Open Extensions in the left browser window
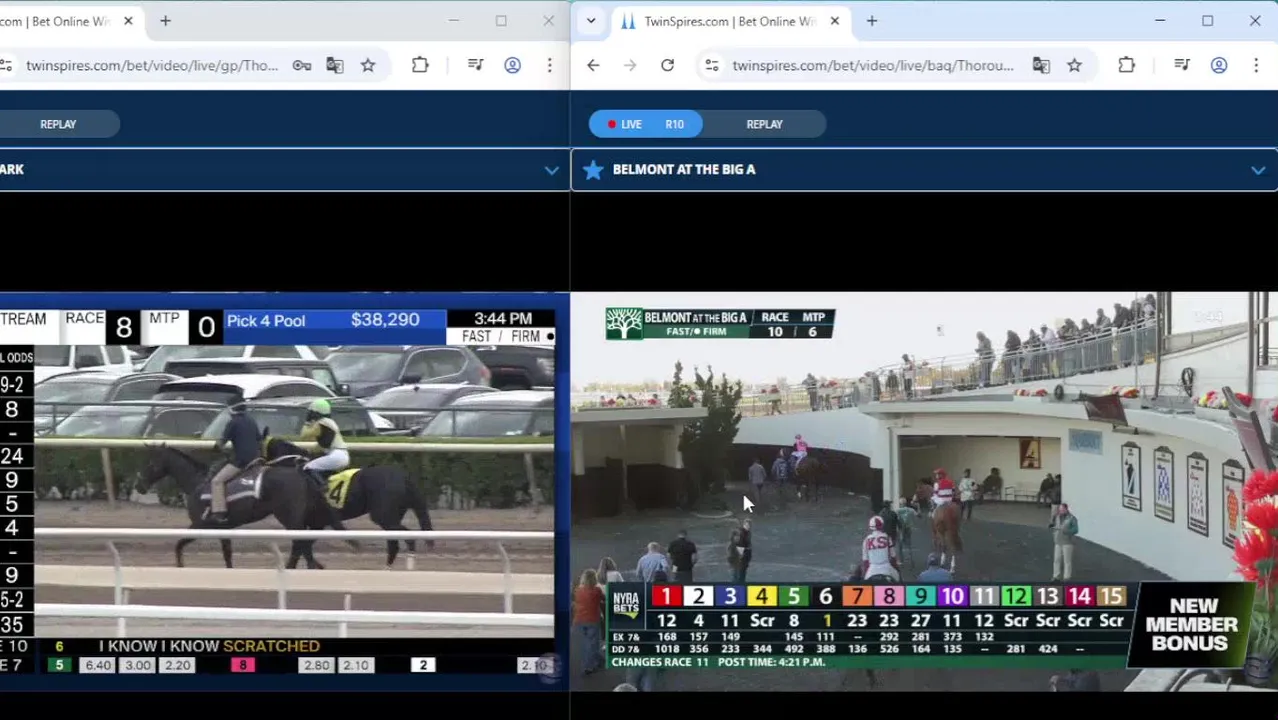The width and height of the screenshot is (1278, 720). (x=420, y=65)
